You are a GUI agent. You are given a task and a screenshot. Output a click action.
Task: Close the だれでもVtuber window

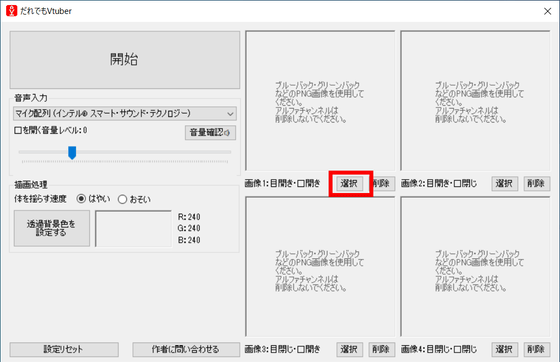548,11
